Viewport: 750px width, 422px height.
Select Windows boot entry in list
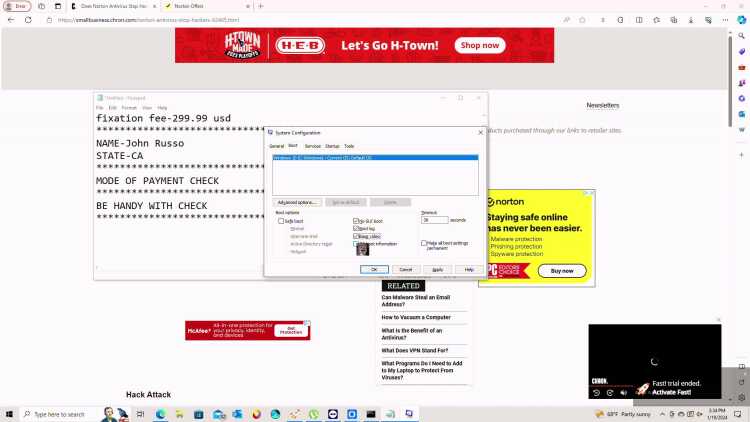coord(375,157)
